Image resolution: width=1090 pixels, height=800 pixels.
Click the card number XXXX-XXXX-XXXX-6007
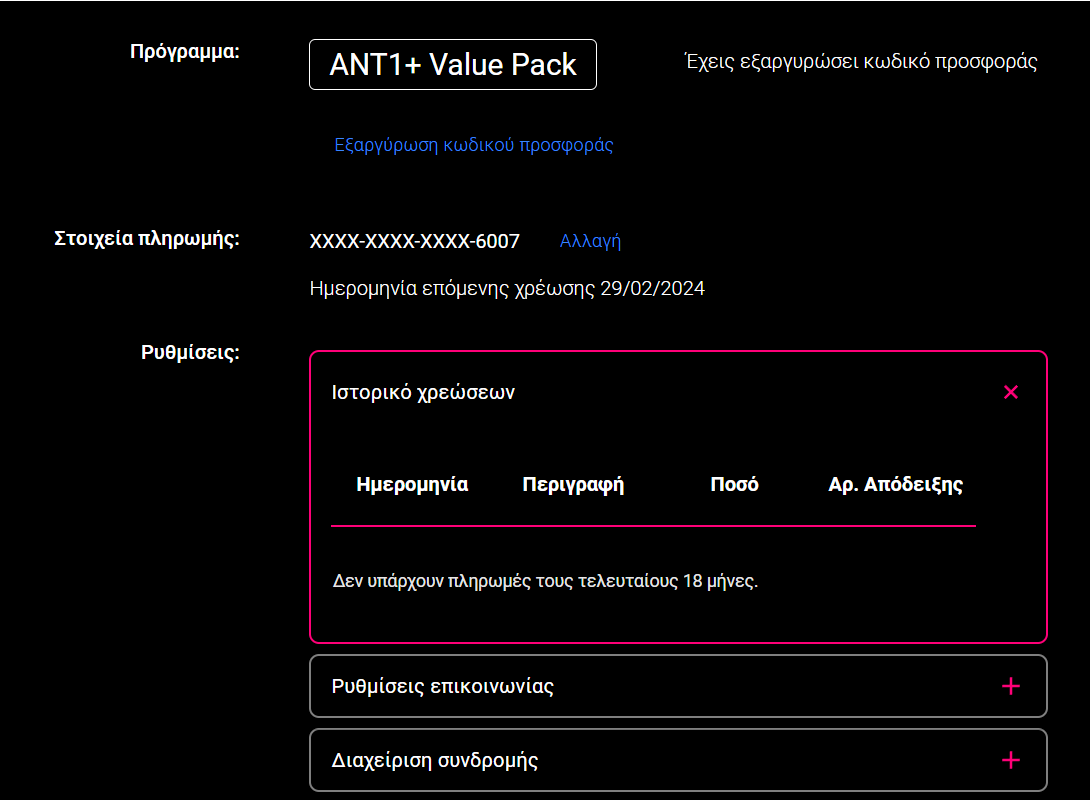(x=414, y=241)
